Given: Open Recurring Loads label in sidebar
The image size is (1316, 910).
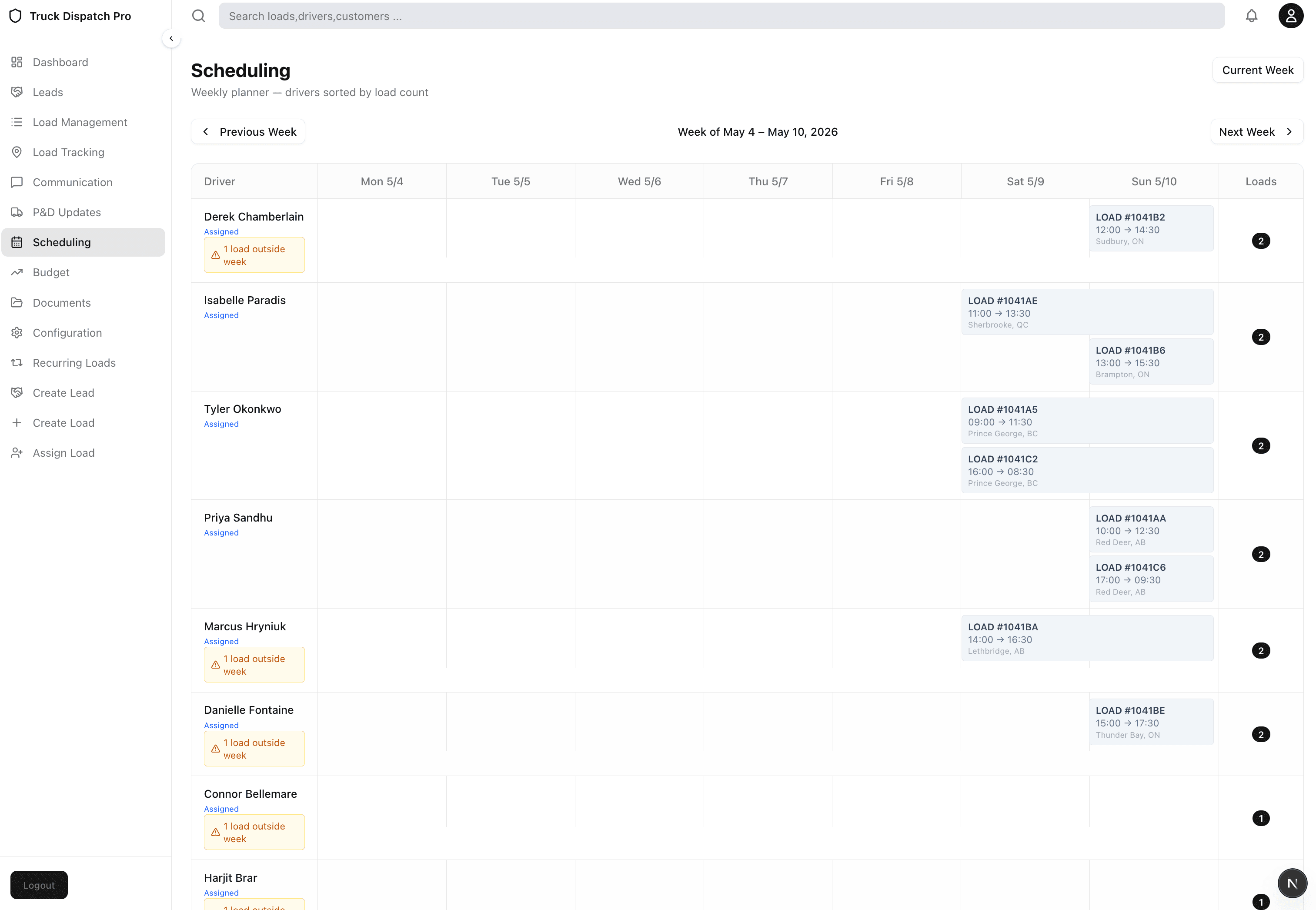Looking at the screenshot, I should [x=74, y=363].
